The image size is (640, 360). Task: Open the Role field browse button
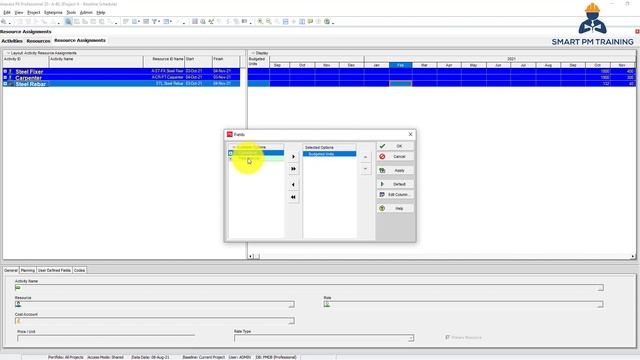(x=600, y=304)
